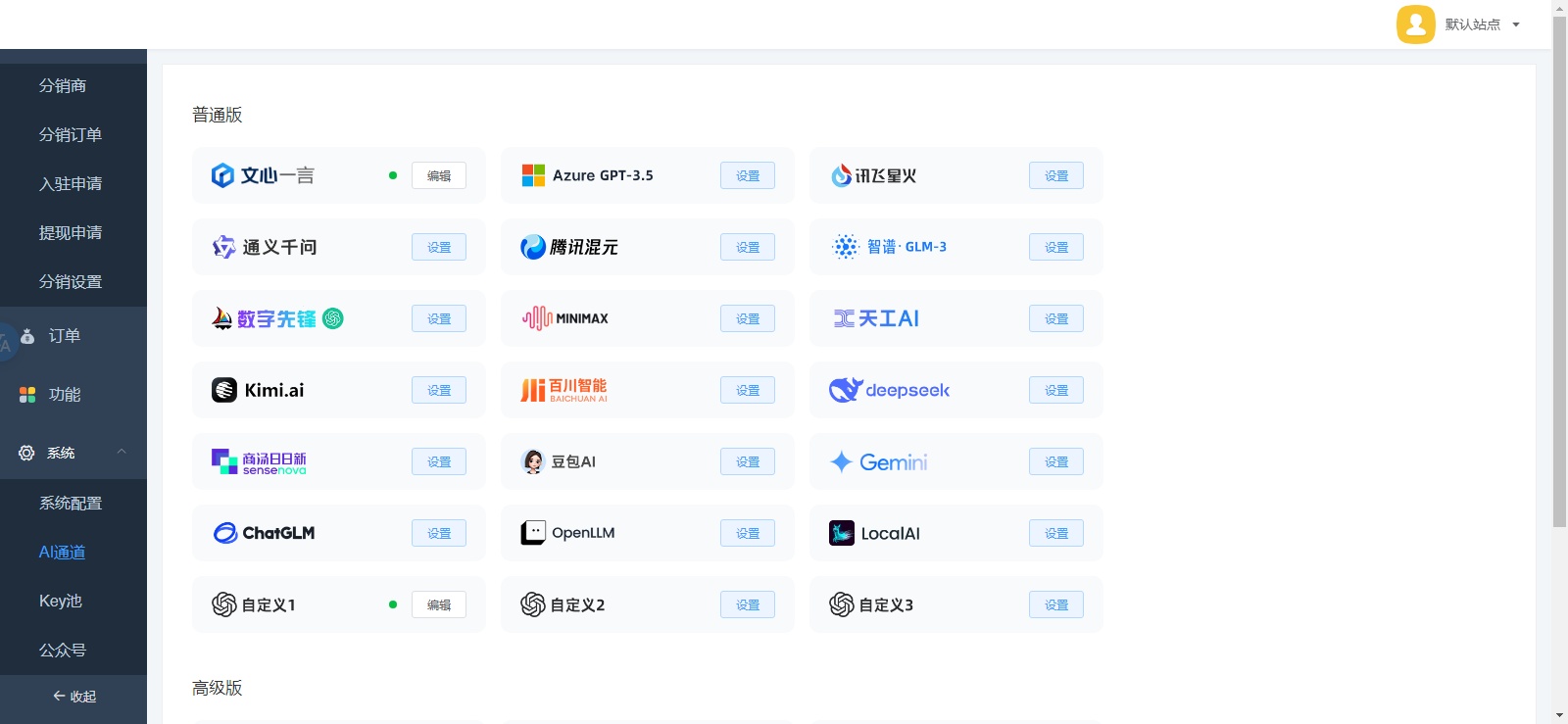Click 设置 for 天工AI

pyautogui.click(x=1056, y=318)
